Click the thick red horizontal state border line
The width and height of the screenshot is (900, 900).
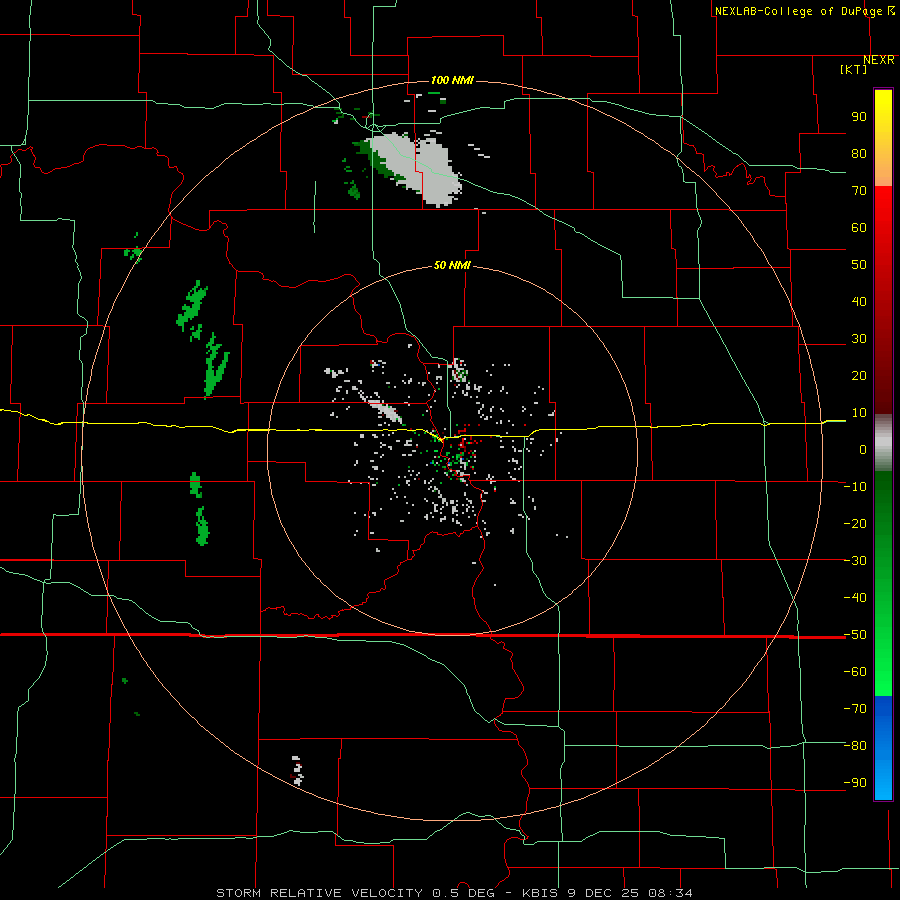[x=423, y=635]
